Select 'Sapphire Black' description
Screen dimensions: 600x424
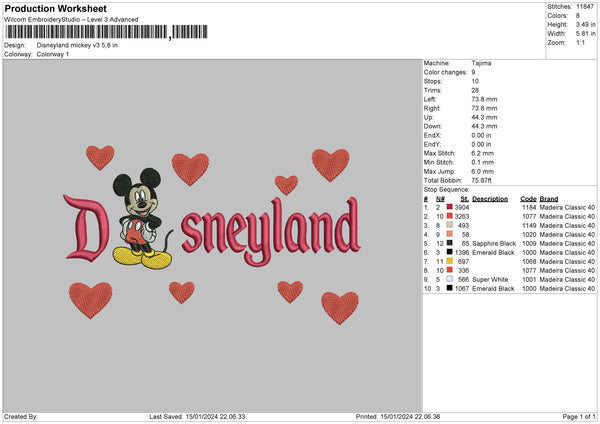[494, 243]
